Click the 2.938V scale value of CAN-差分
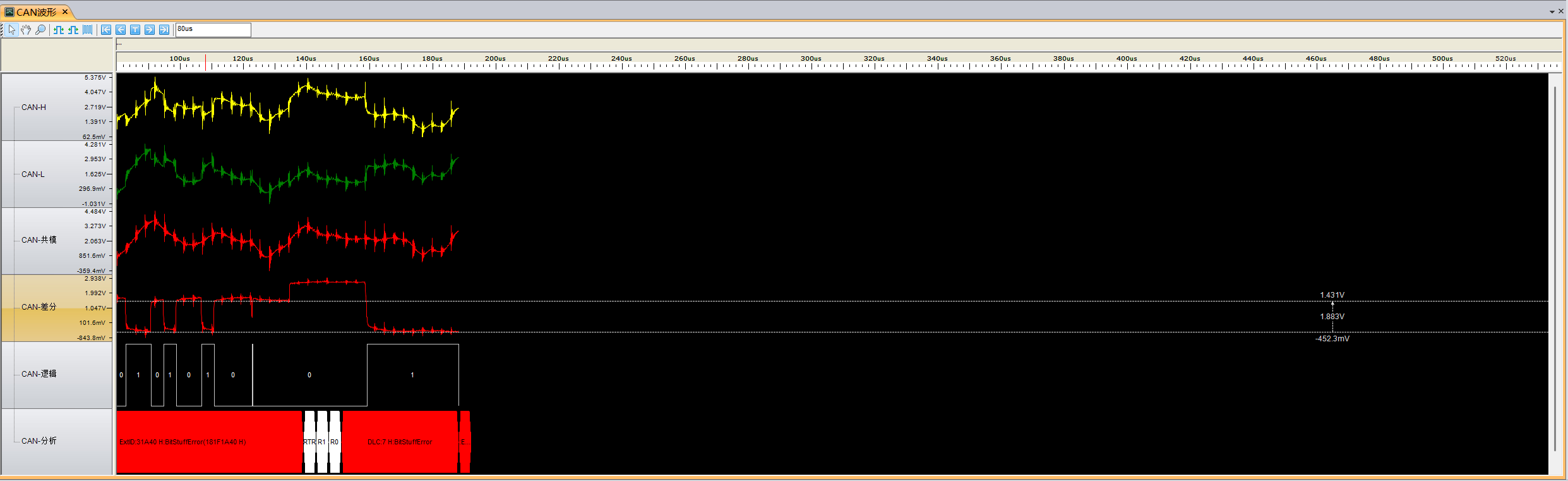Screen dimensions: 1568x481 coord(95,279)
